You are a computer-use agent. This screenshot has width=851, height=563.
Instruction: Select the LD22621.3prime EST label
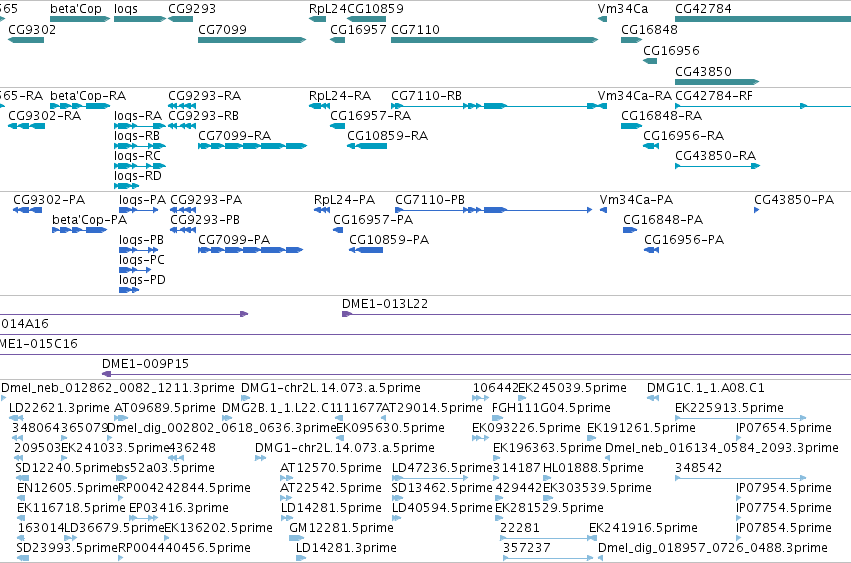coord(59,408)
